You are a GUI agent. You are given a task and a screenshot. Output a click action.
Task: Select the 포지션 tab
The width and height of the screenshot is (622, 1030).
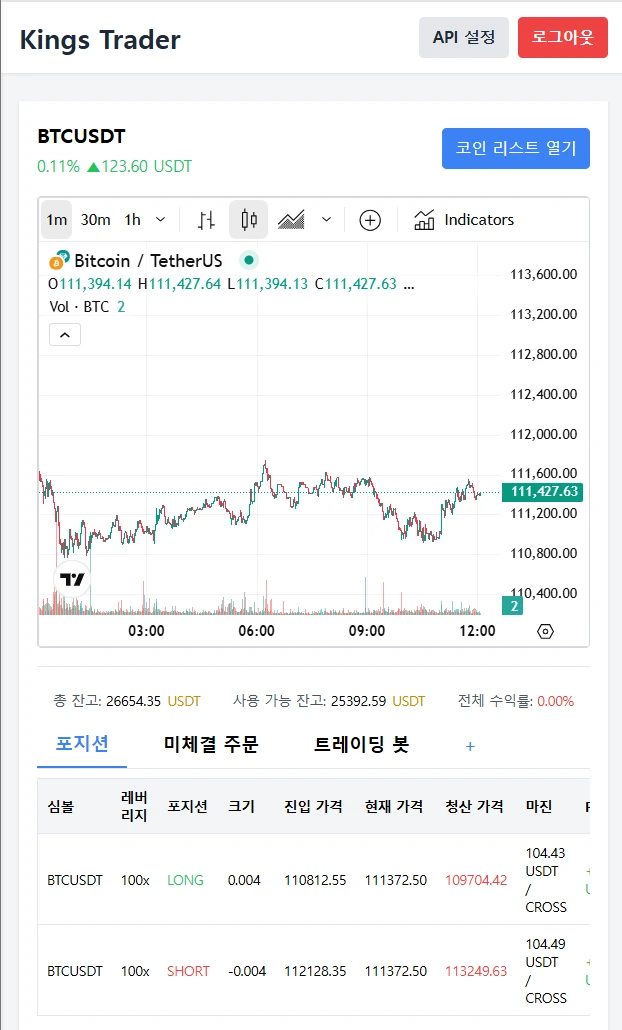pos(81,746)
